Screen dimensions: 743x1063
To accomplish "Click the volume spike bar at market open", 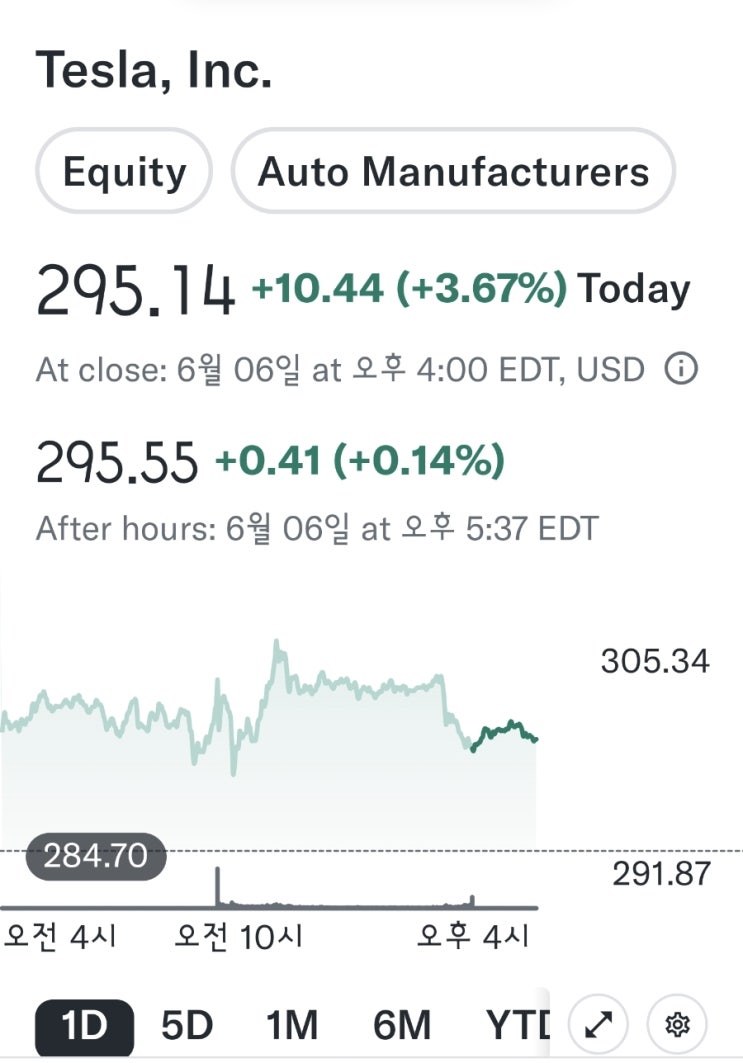I will [218, 886].
